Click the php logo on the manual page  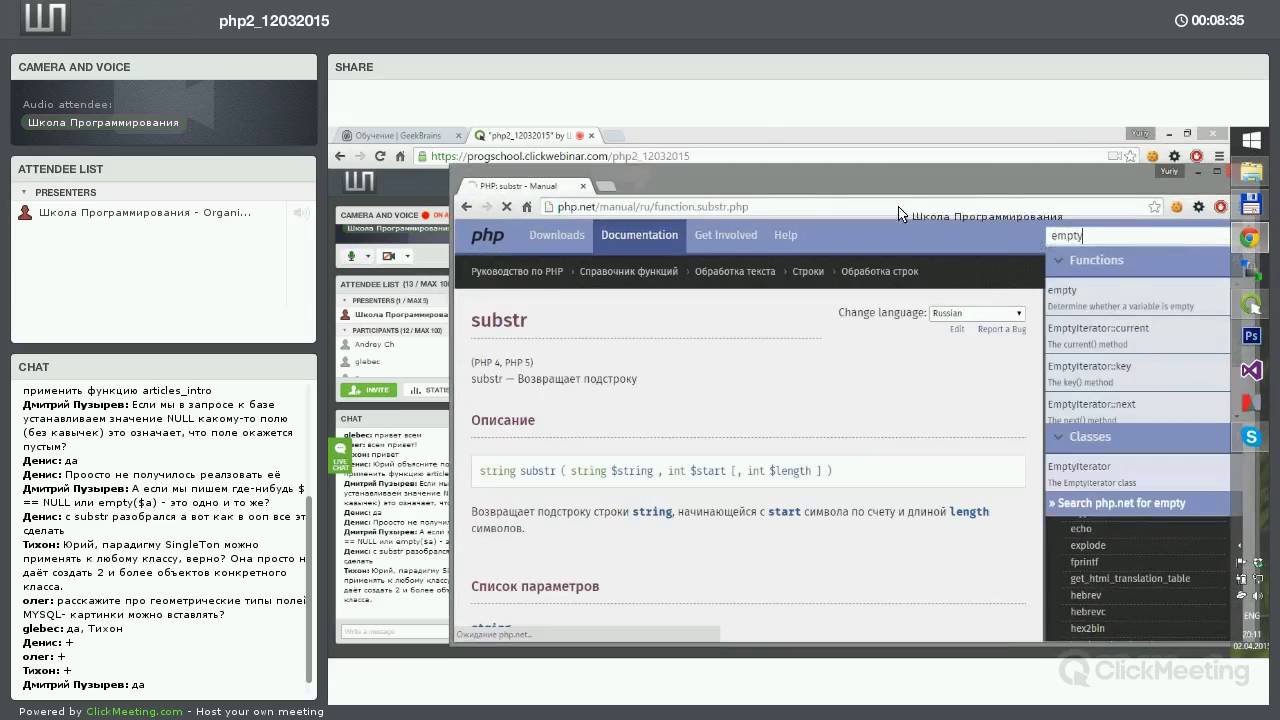488,236
